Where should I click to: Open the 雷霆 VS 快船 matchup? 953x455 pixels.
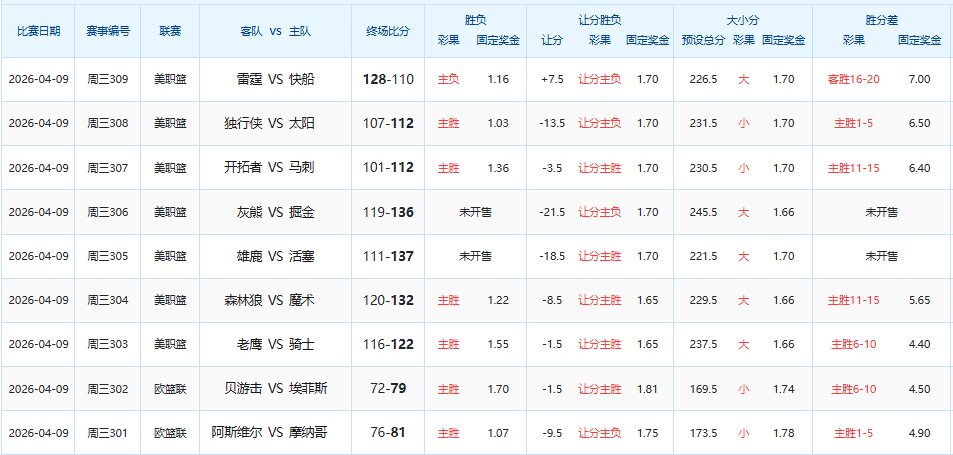[275, 79]
